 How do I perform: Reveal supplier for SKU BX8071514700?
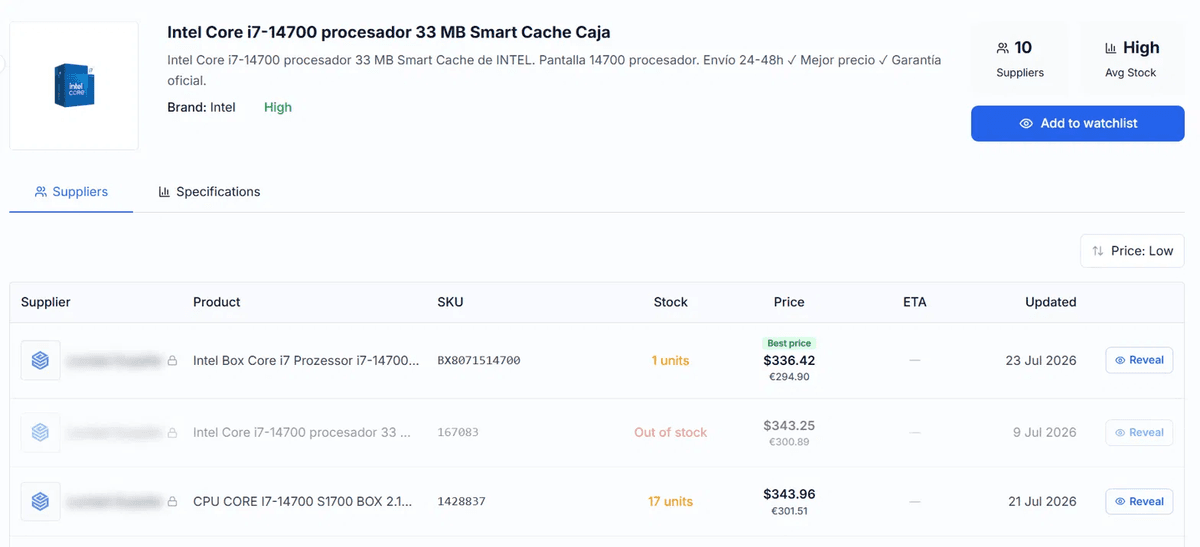(1139, 360)
